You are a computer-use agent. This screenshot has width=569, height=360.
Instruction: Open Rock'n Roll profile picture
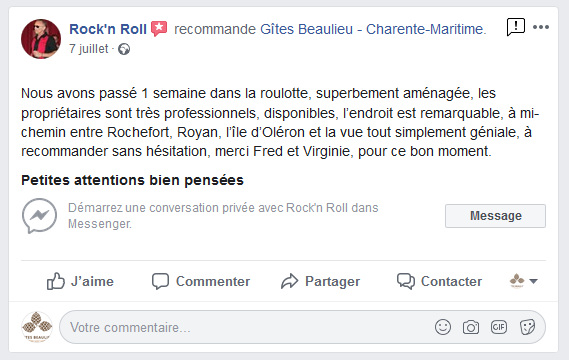(41, 39)
